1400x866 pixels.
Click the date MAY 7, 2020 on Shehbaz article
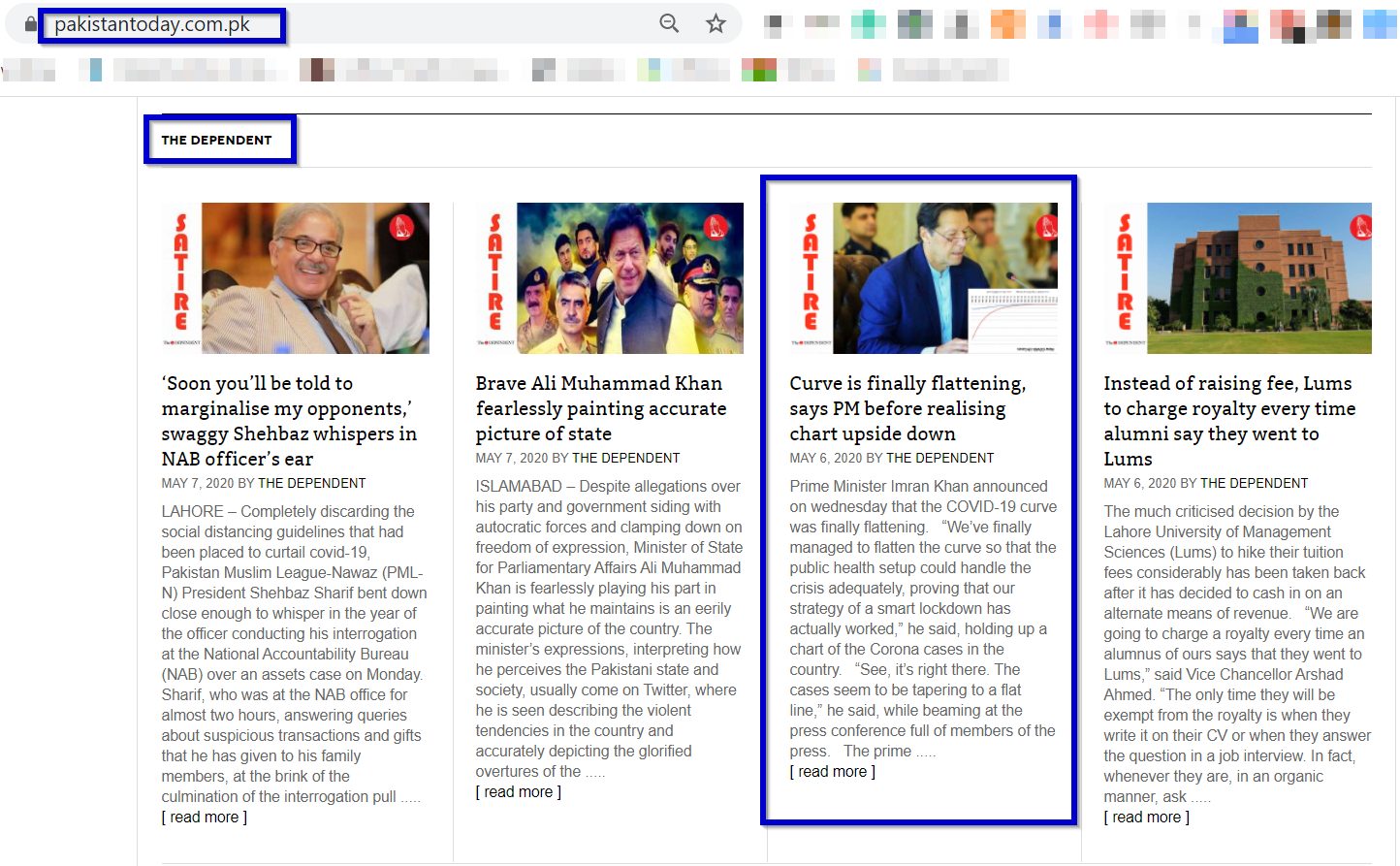coord(198,483)
